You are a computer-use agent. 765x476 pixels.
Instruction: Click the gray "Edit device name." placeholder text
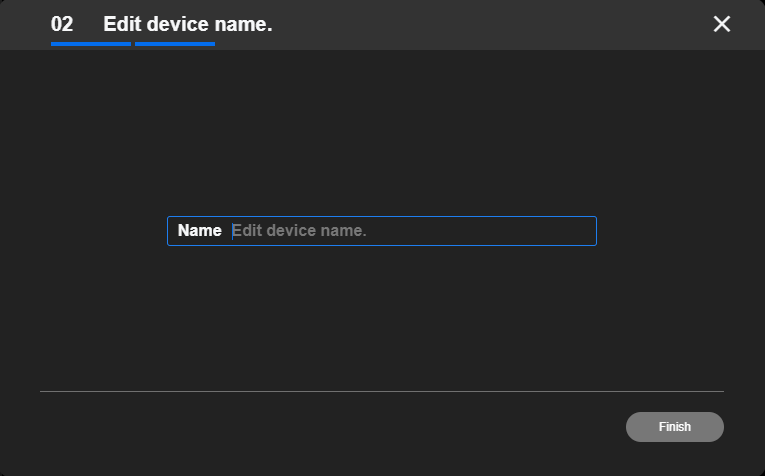pos(300,231)
